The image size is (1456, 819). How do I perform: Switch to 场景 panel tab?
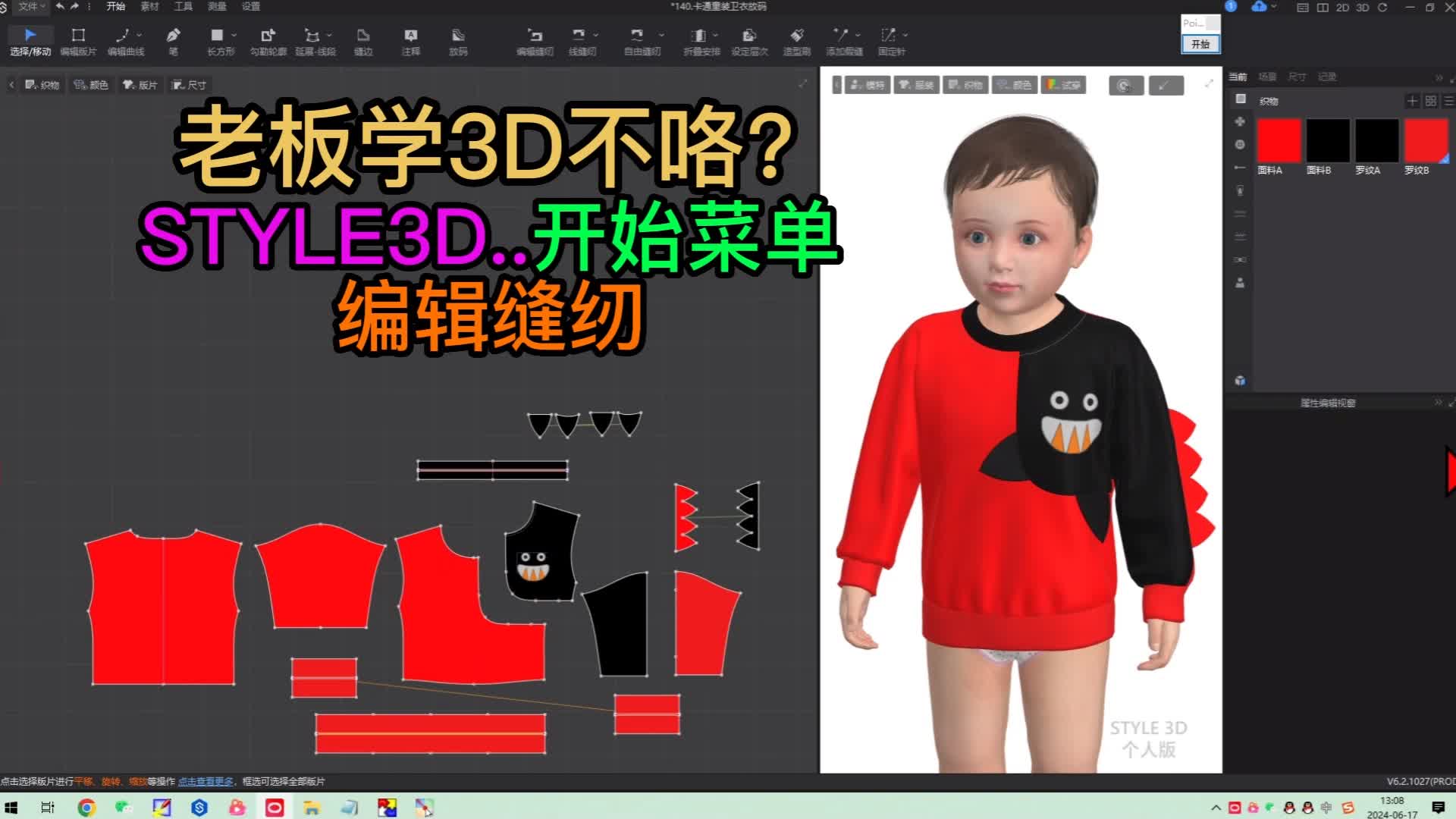(x=1267, y=77)
